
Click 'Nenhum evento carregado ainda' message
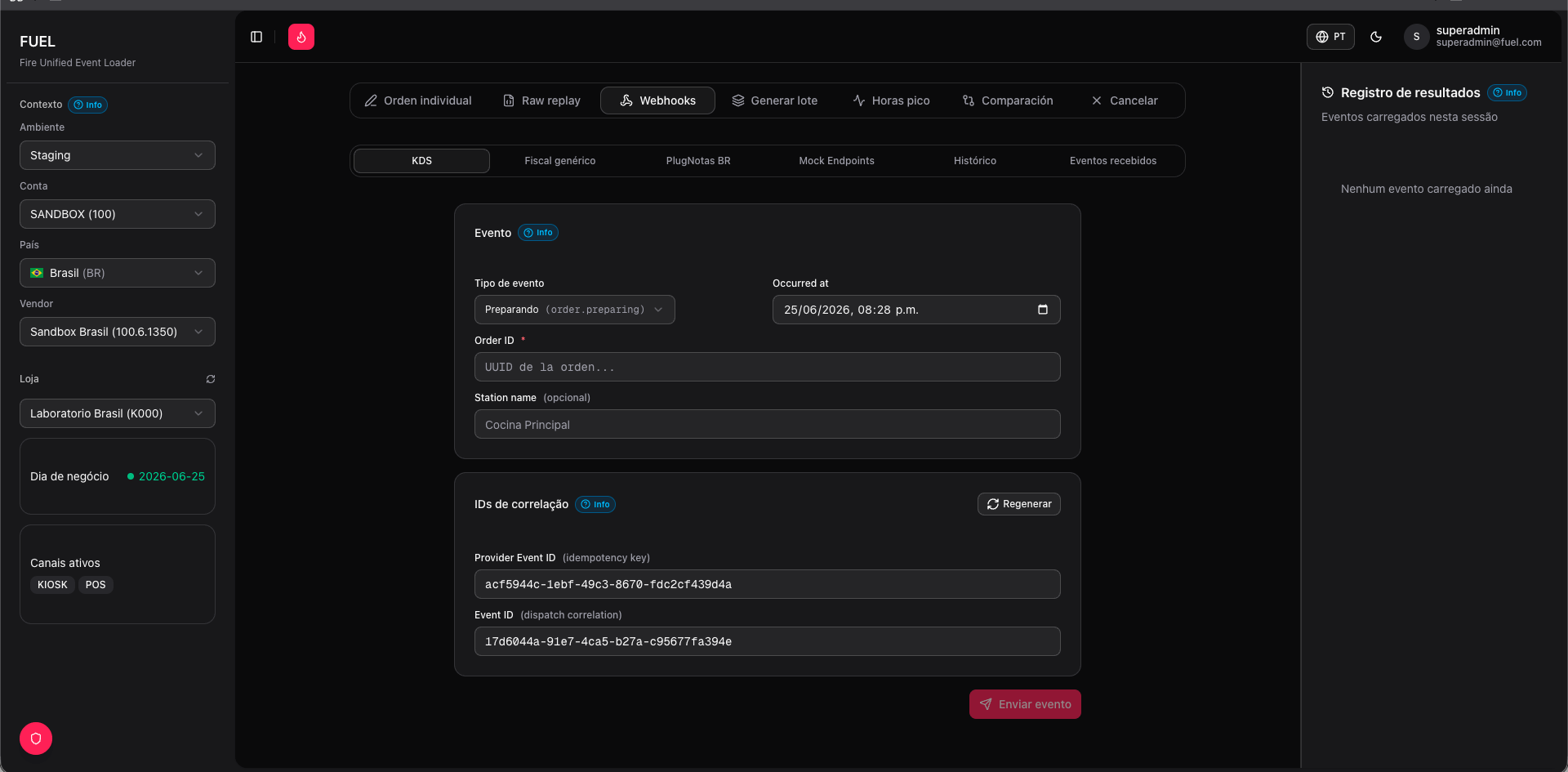point(1427,189)
